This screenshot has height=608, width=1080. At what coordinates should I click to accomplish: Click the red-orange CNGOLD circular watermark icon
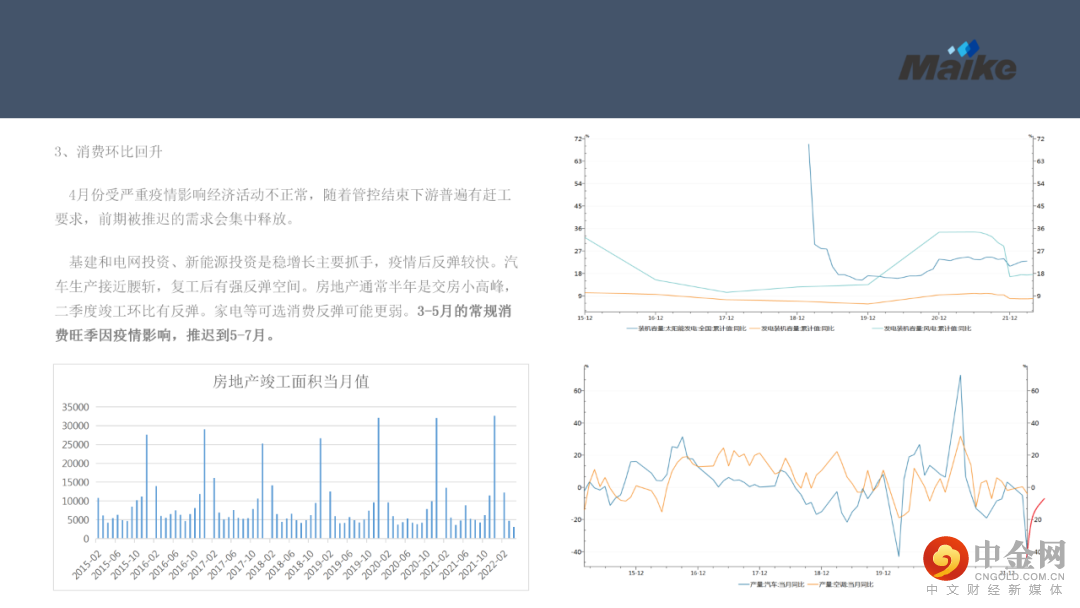click(x=944, y=559)
